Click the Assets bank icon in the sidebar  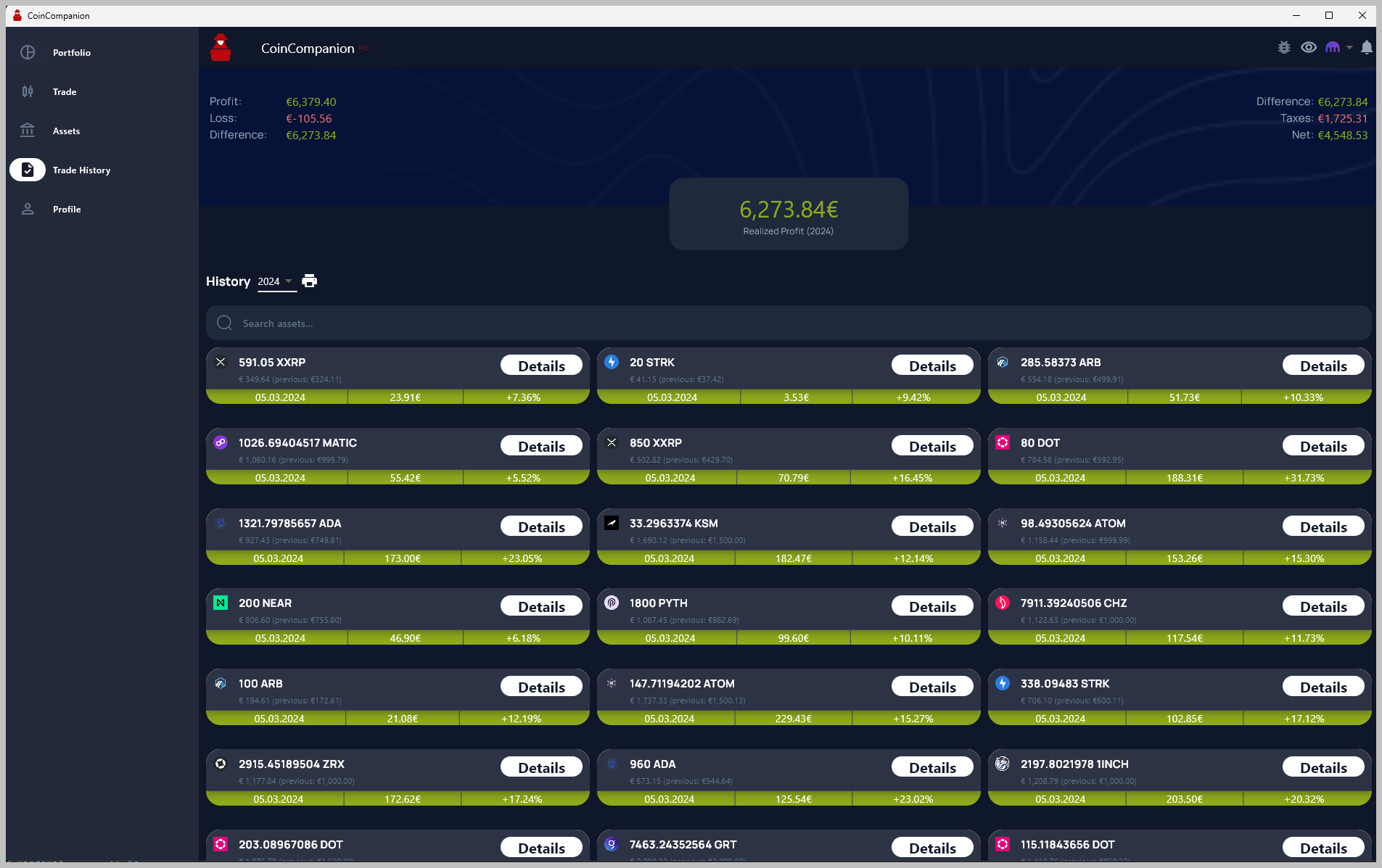click(27, 131)
